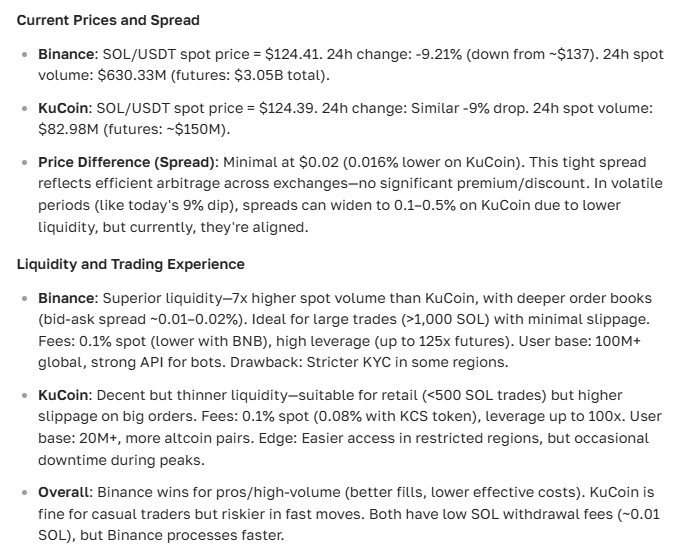694x560 pixels.
Task: Click bold "Binance" label before "Superior liquidity"
Action: click(65, 298)
